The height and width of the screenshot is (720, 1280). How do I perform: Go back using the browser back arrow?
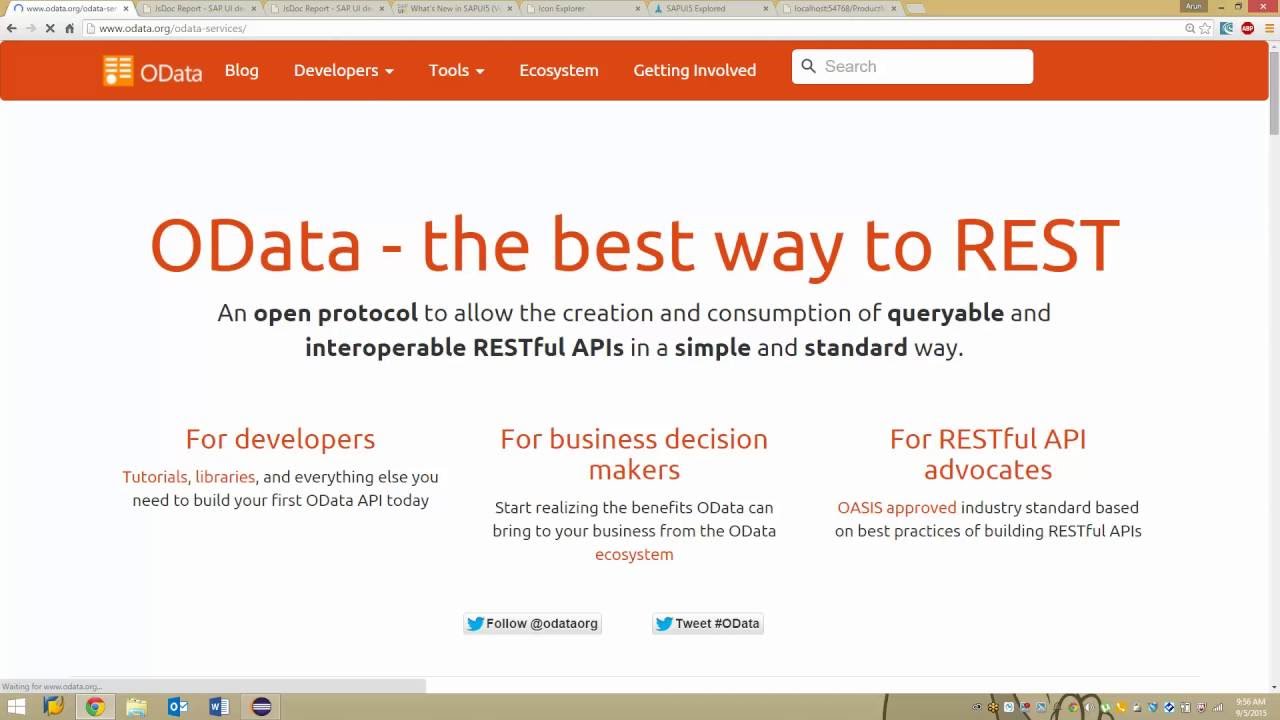point(12,28)
